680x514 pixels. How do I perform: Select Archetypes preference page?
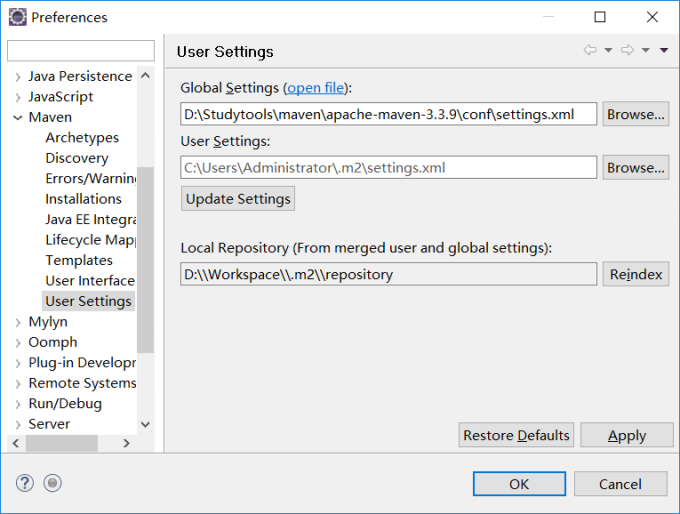82,138
